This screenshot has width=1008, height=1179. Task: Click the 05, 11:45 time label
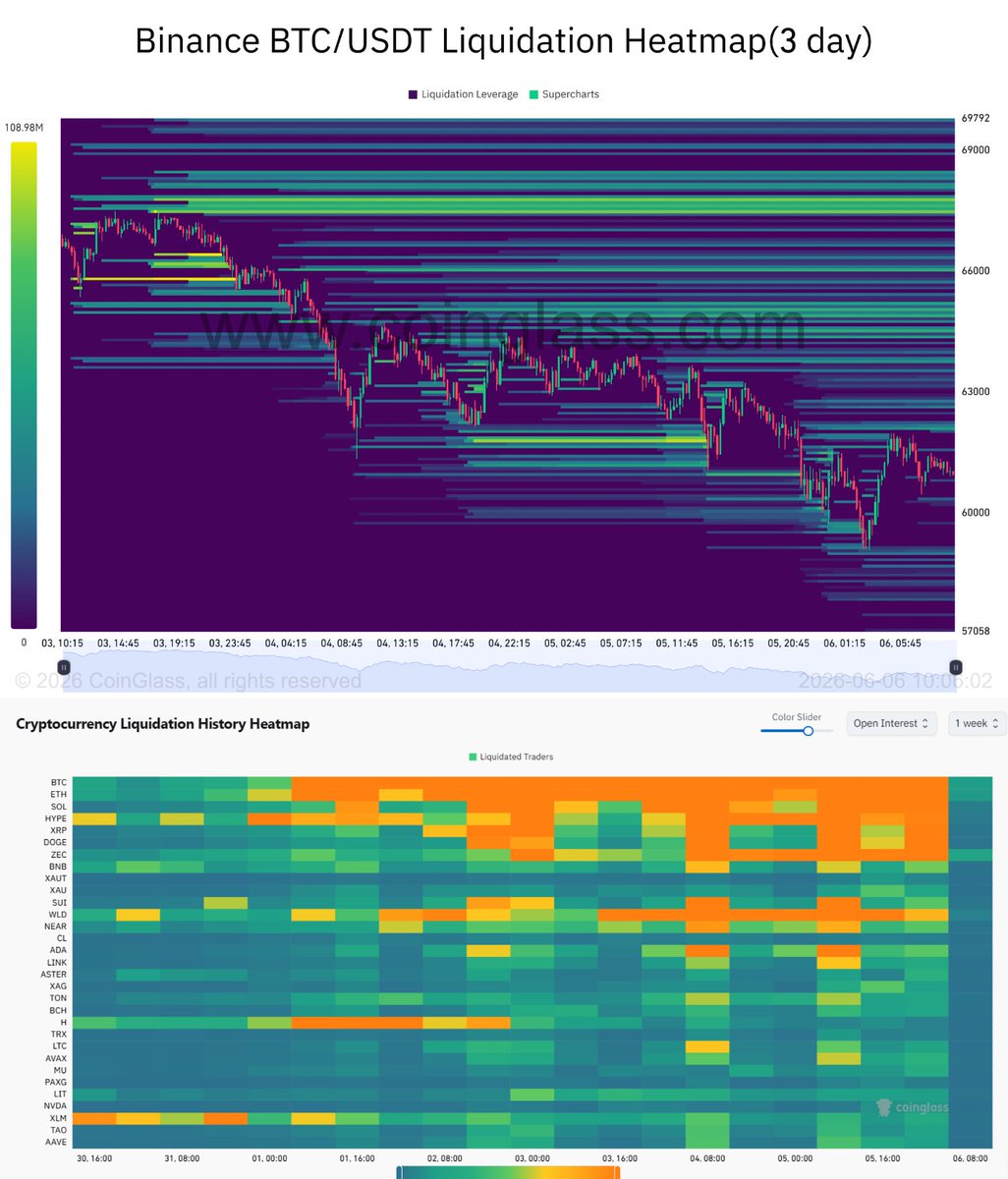(x=677, y=644)
